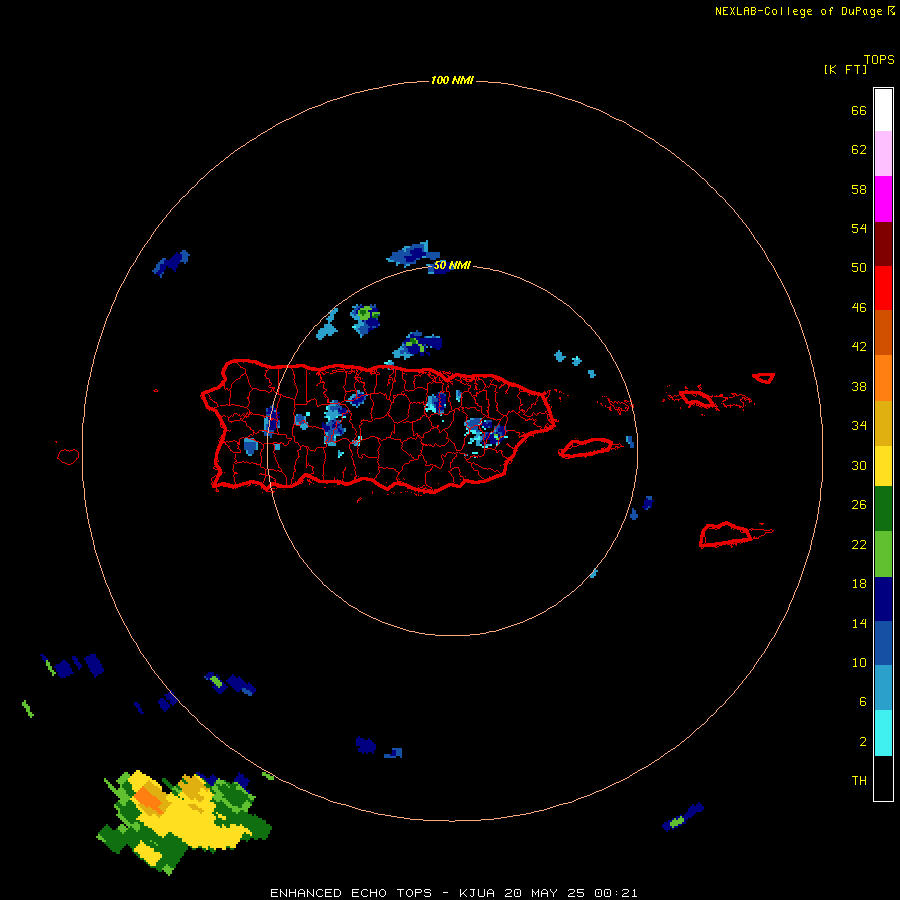The height and width of the screenshot is (900, 900).
Task: Click the TH label on the legend
Action: tap(859, 781)
